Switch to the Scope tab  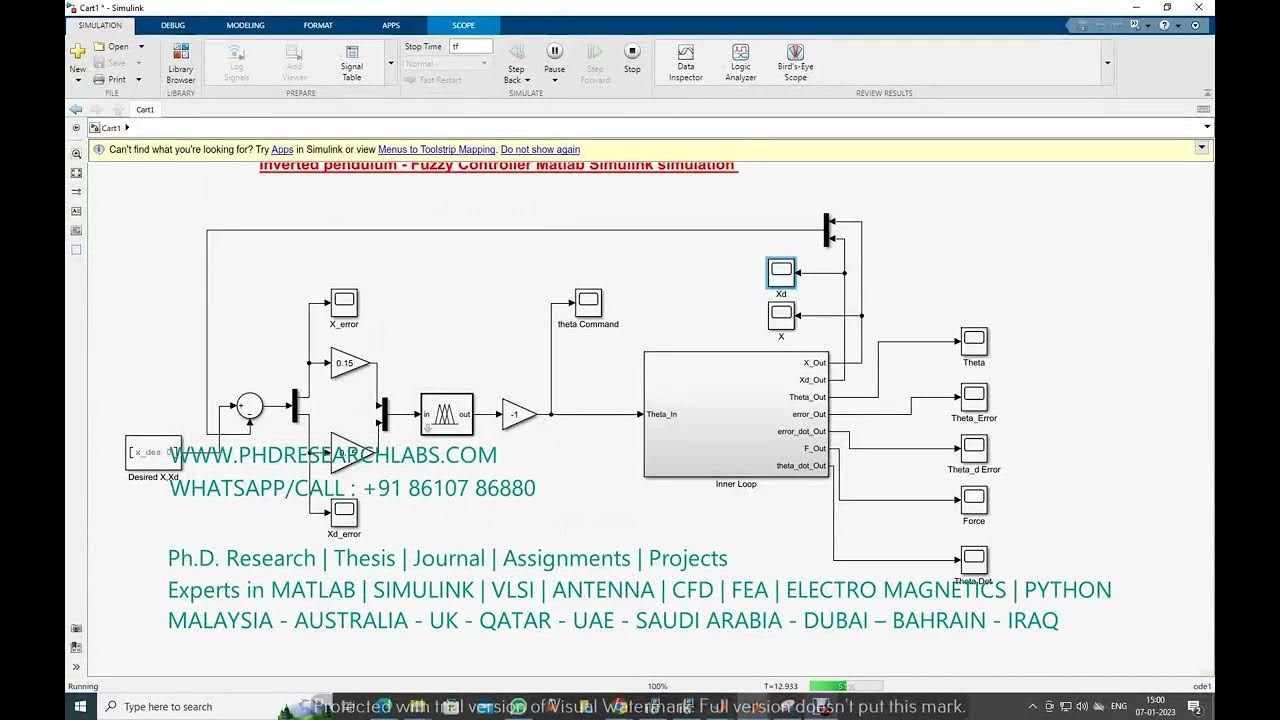coord(463,25)
